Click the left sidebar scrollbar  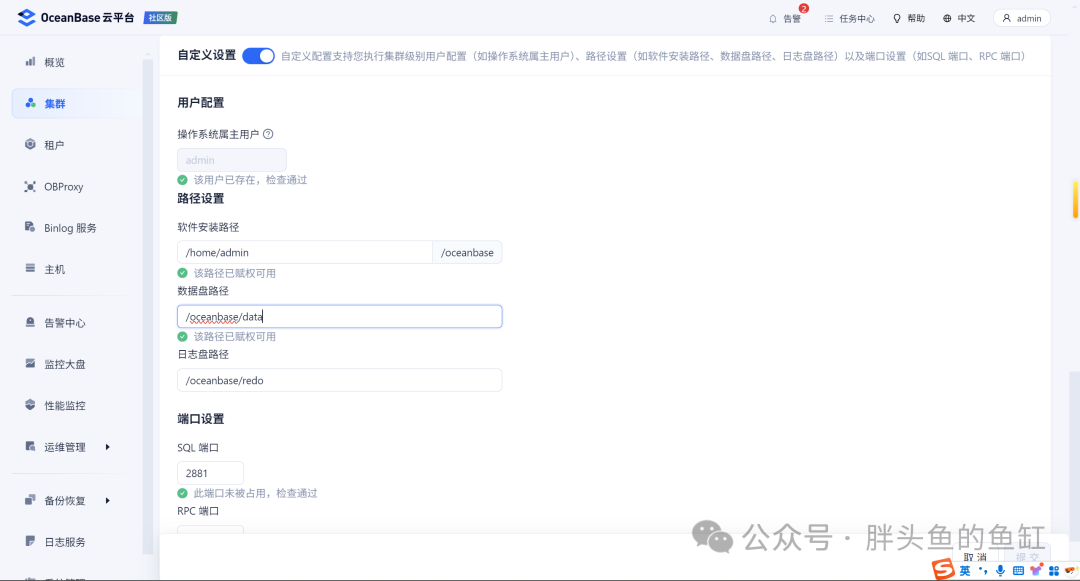coord(147,306)
